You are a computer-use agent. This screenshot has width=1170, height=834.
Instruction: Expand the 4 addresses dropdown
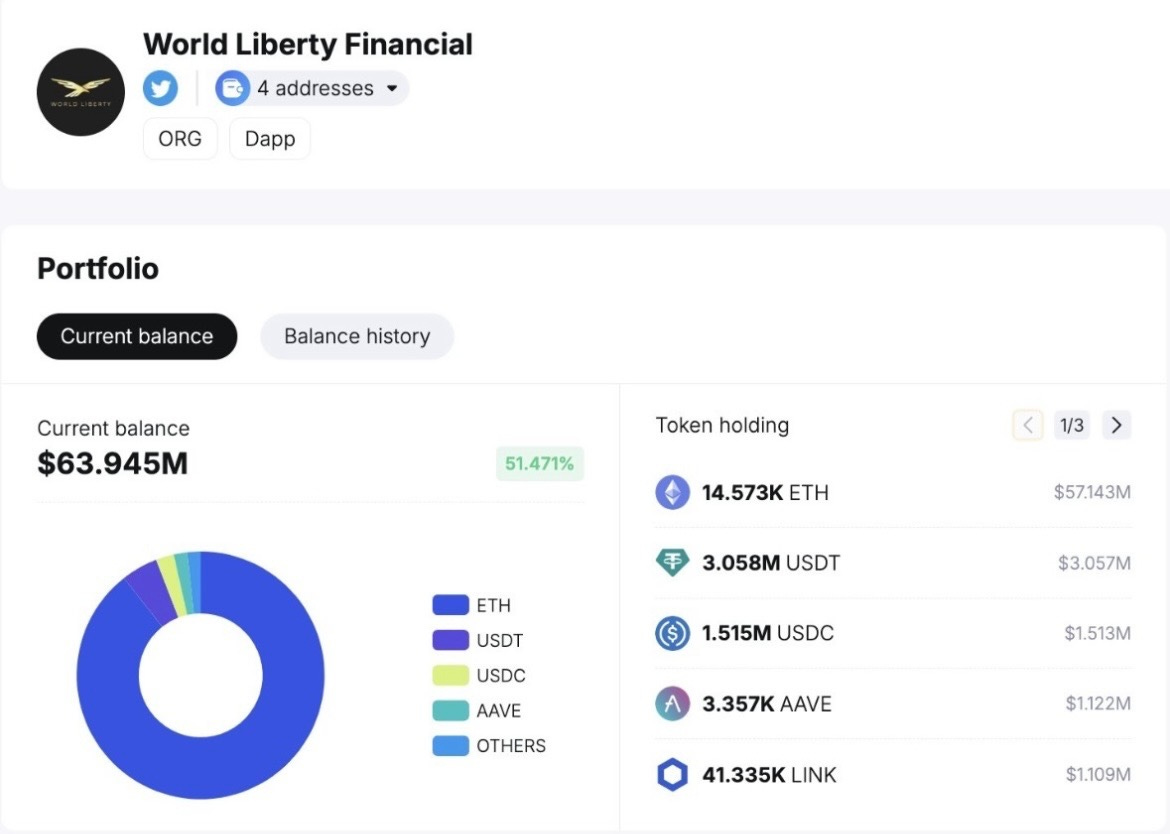tap(312, 88)
